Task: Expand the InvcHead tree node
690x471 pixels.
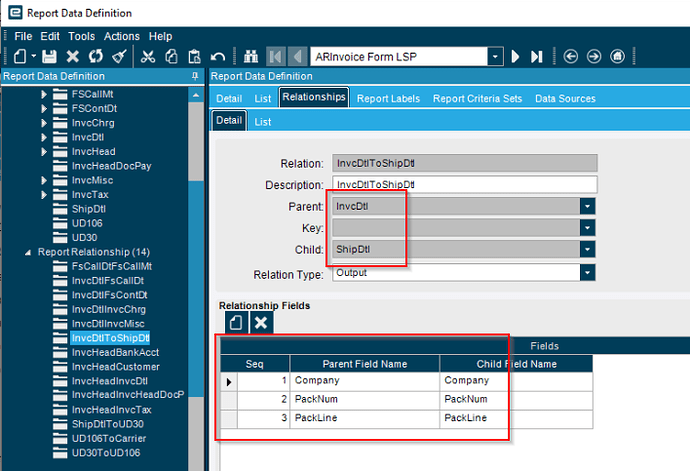Action: click(44, 151)
